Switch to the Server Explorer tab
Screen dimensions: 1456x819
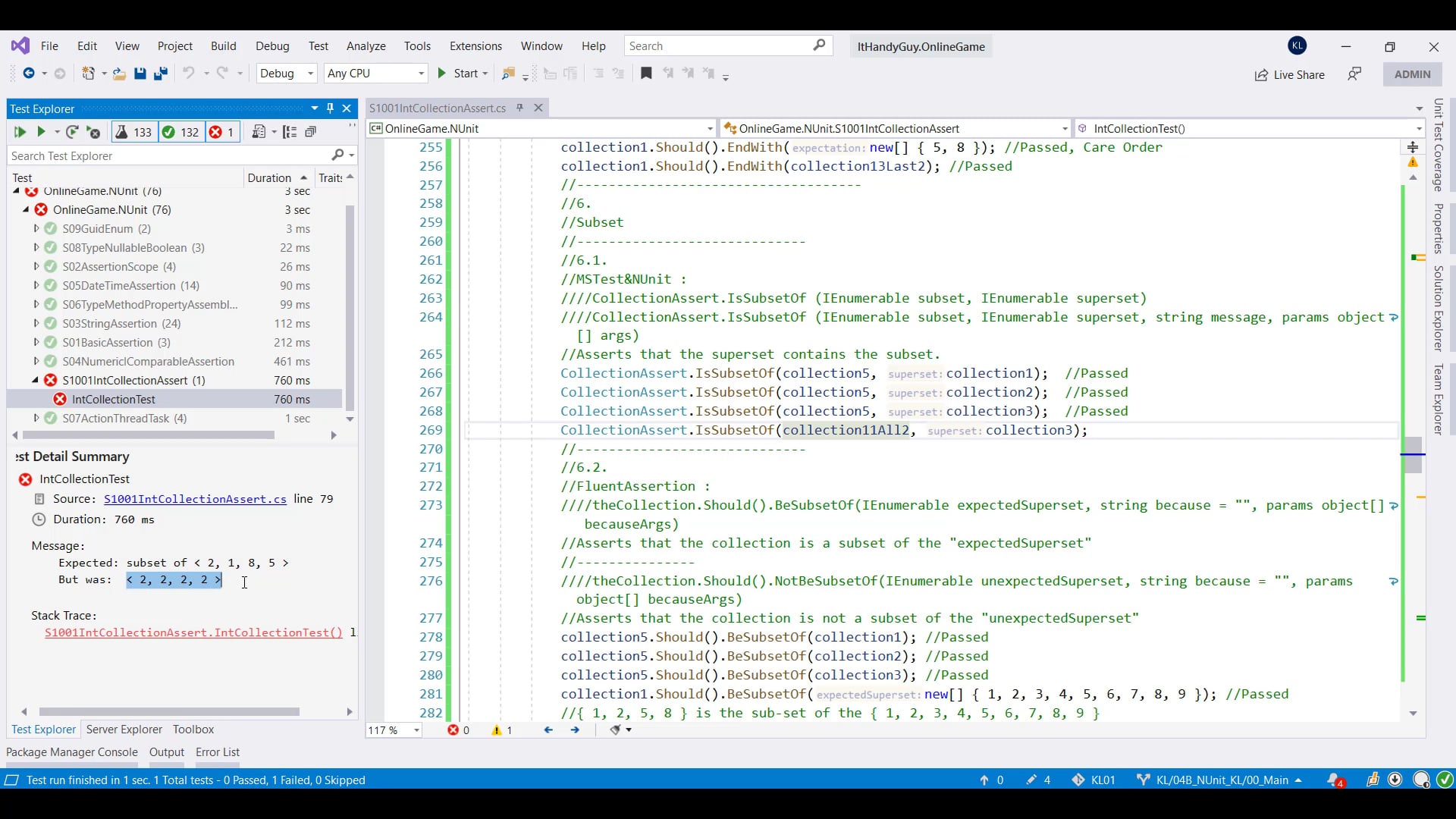[124, 730]
